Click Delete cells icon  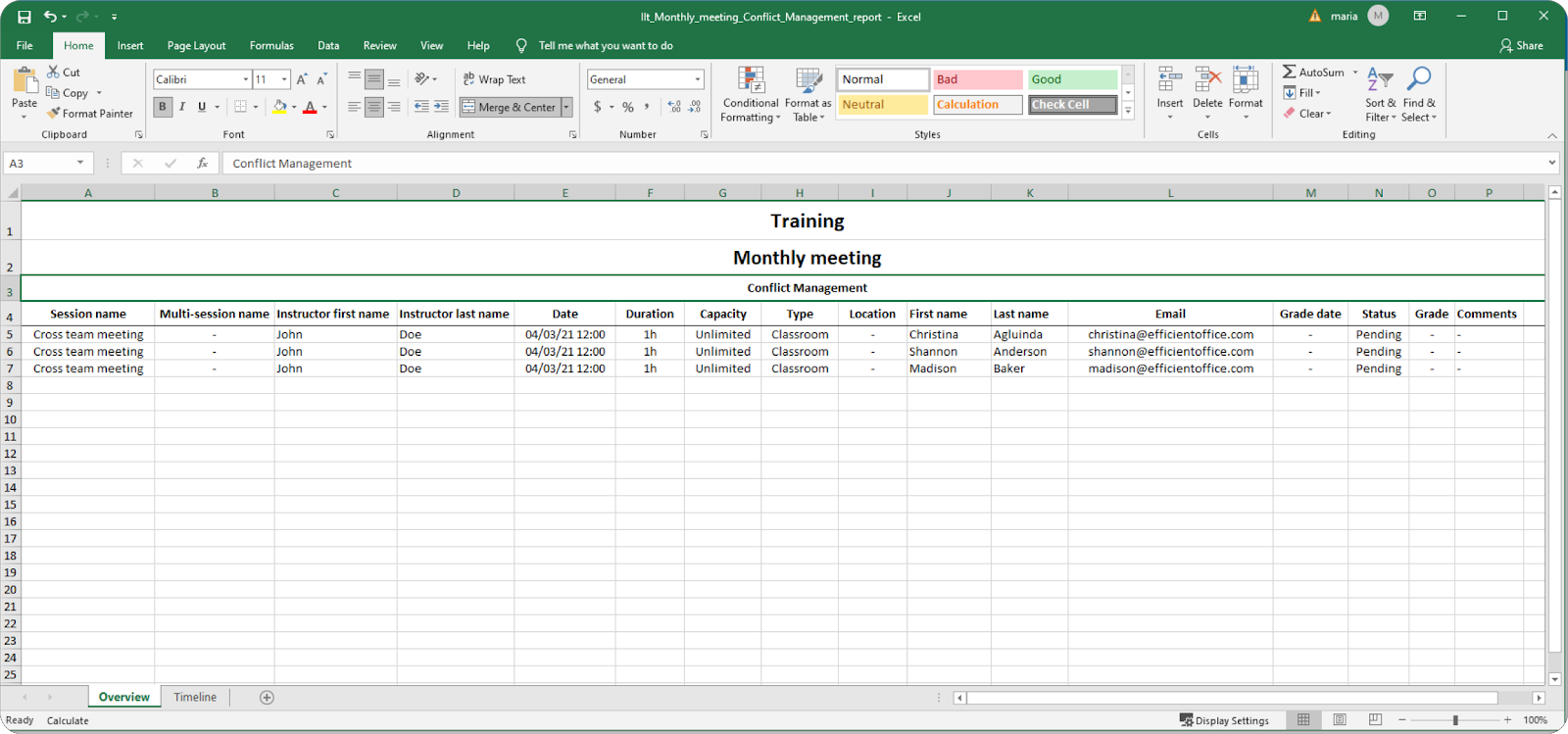pyautogui.click(x=1207, y=80)
